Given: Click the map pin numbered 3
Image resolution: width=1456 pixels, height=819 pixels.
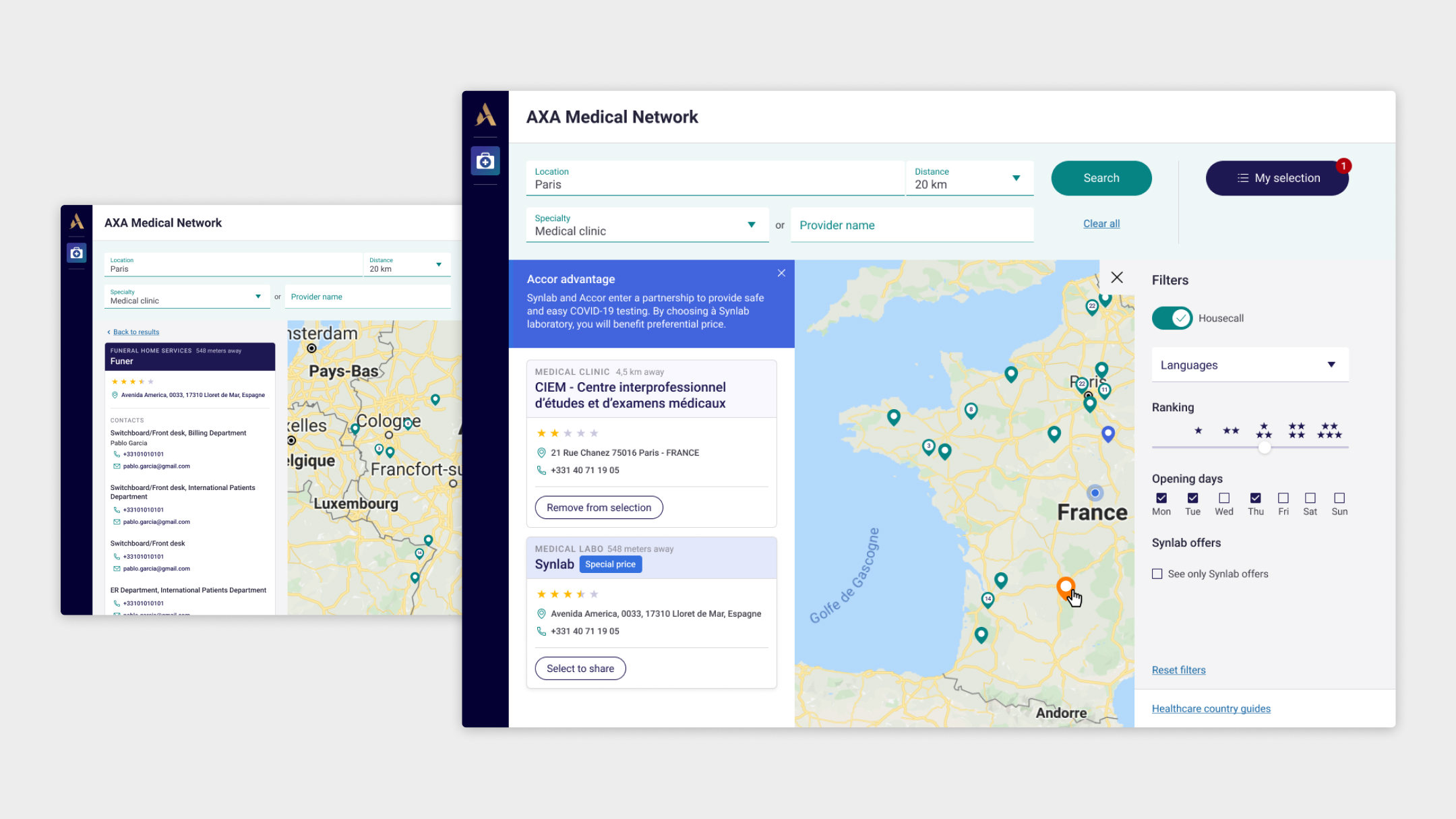Looking at the screenshot, I should coord(928,447).
